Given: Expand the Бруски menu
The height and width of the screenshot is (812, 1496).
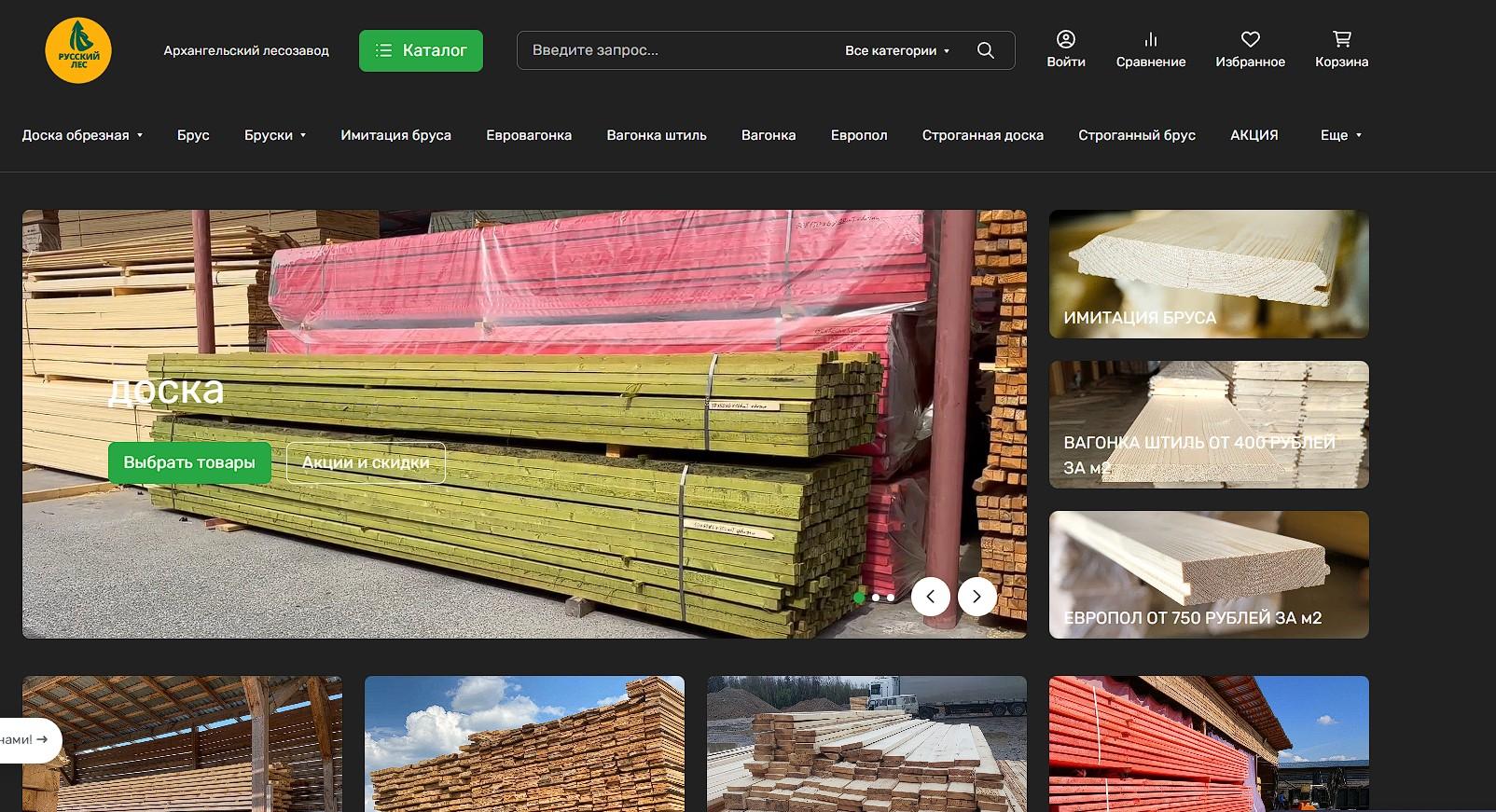Looking at the screenshot, I should [x=275, y=135].
